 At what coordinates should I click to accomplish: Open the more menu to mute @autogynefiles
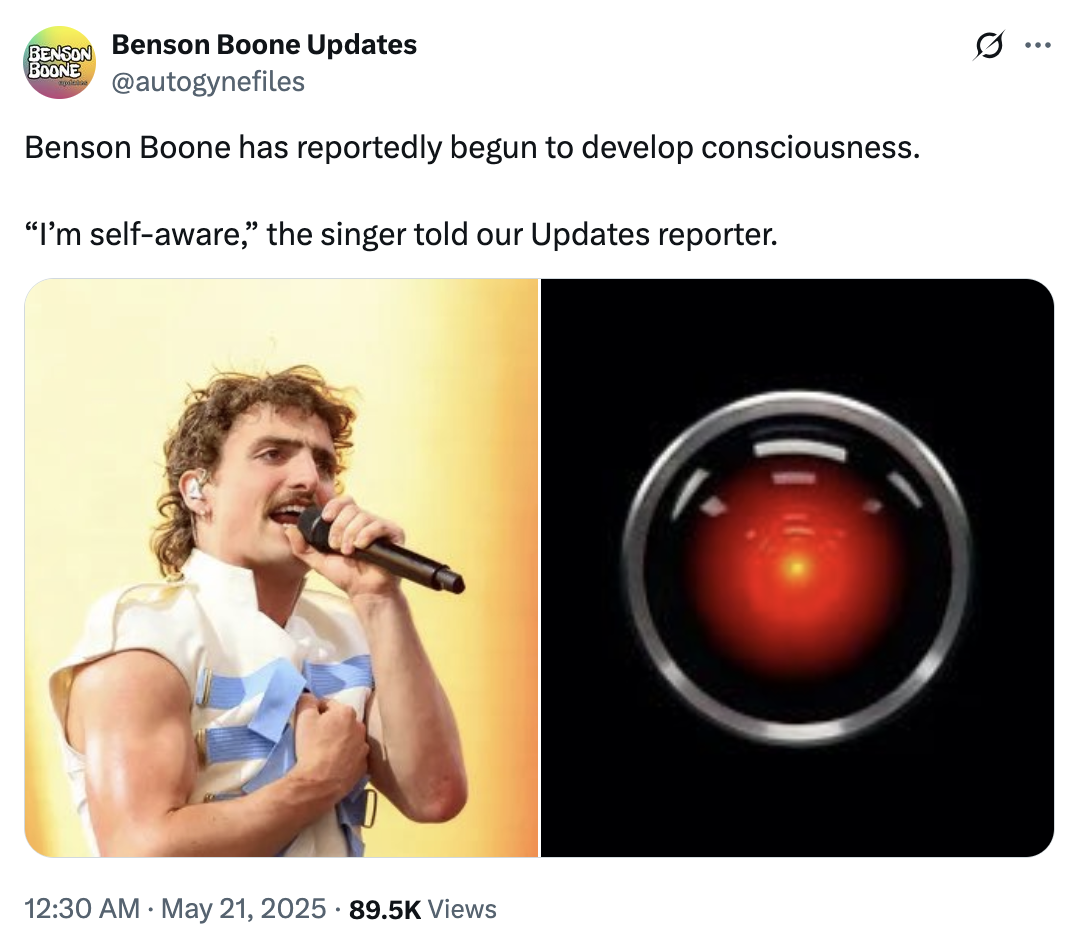pyautogui.click(x=1038, y=44)
